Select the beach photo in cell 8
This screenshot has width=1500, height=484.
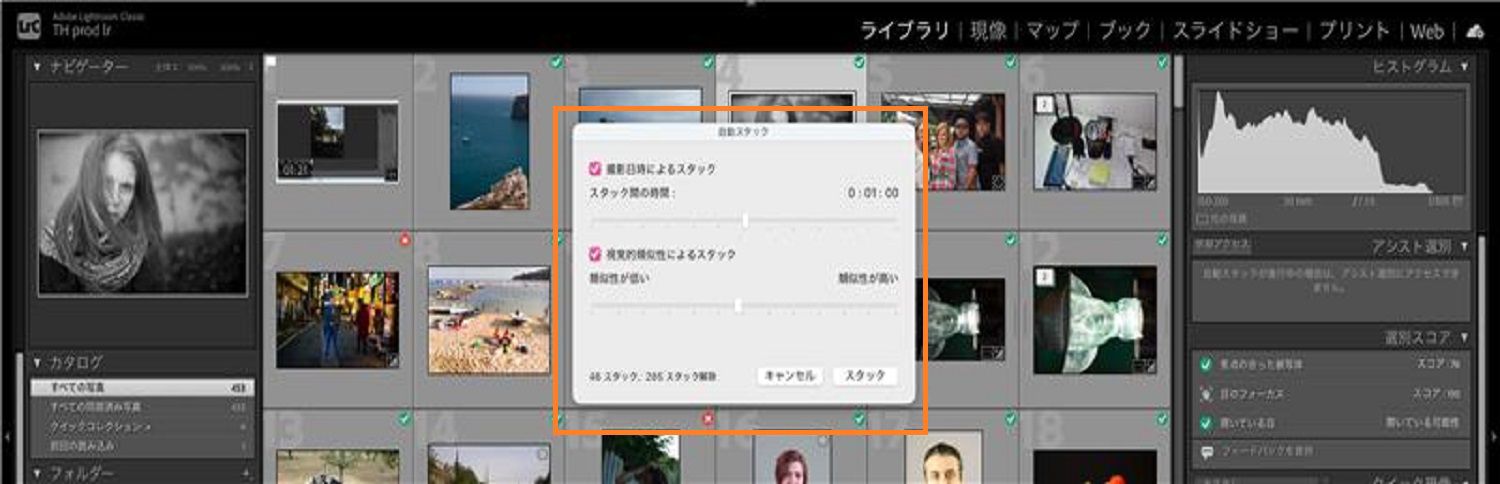[x=489, y=320]
